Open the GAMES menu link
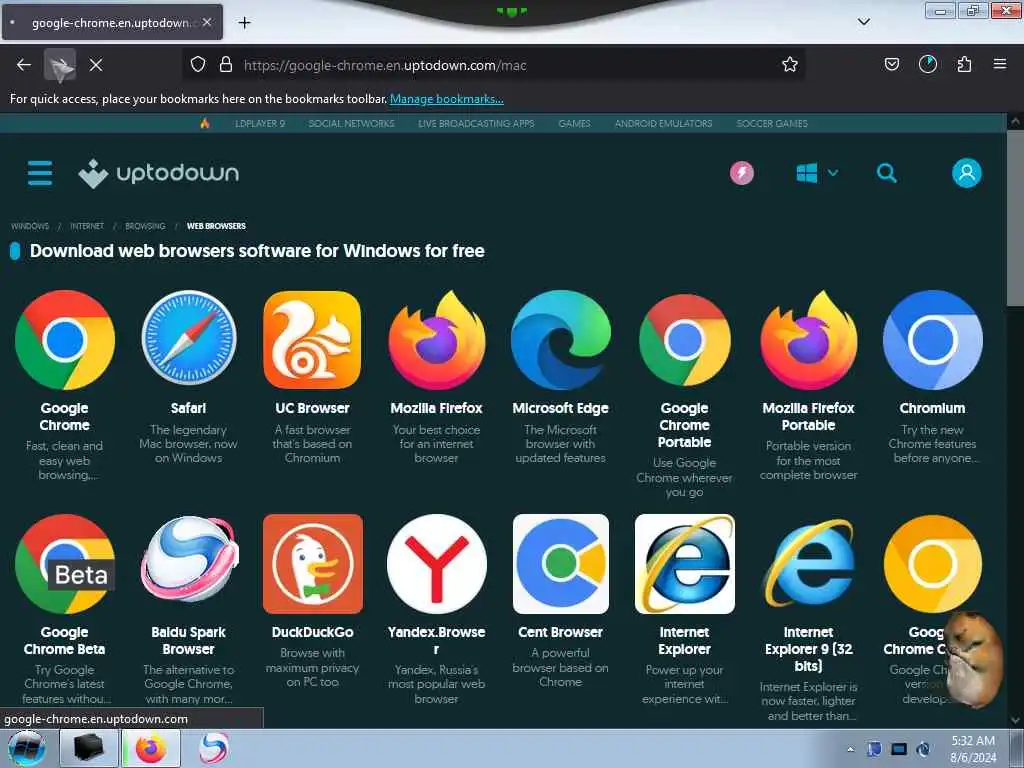The image size is (1024, 768). (574, 123)
